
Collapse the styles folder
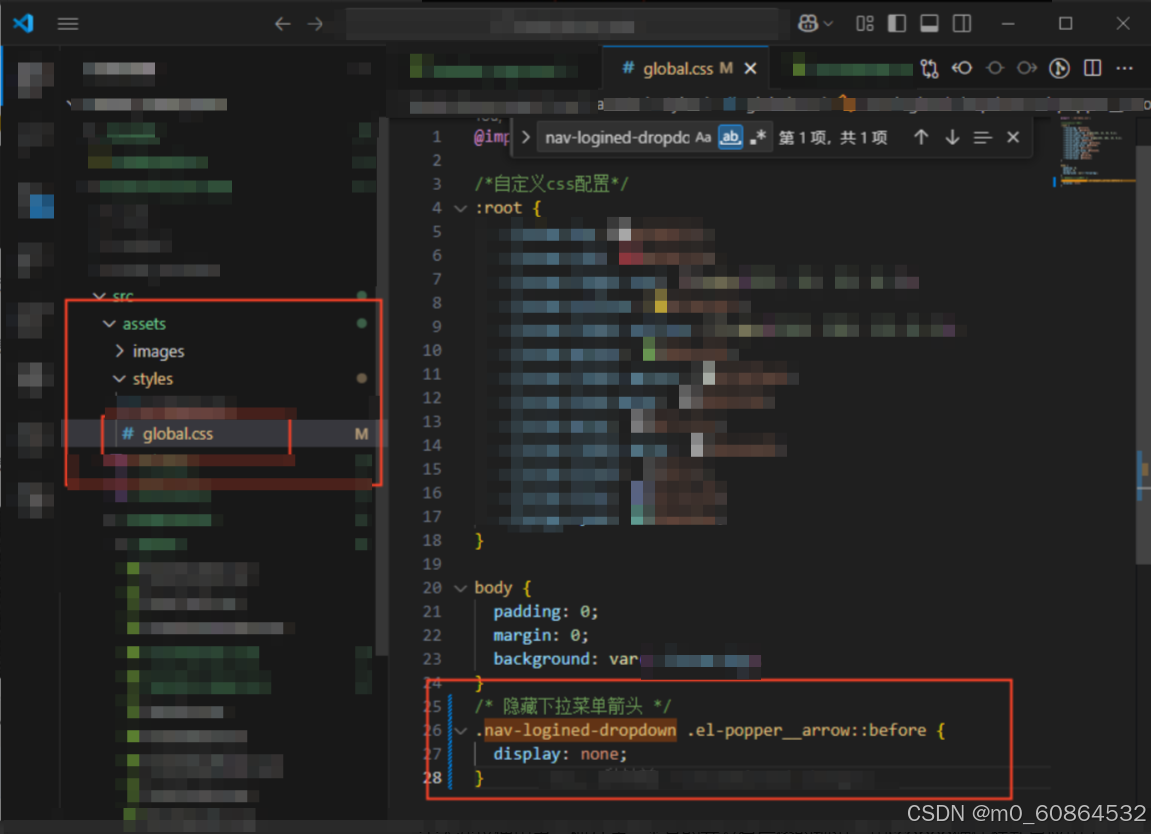[x=119, y=379]
